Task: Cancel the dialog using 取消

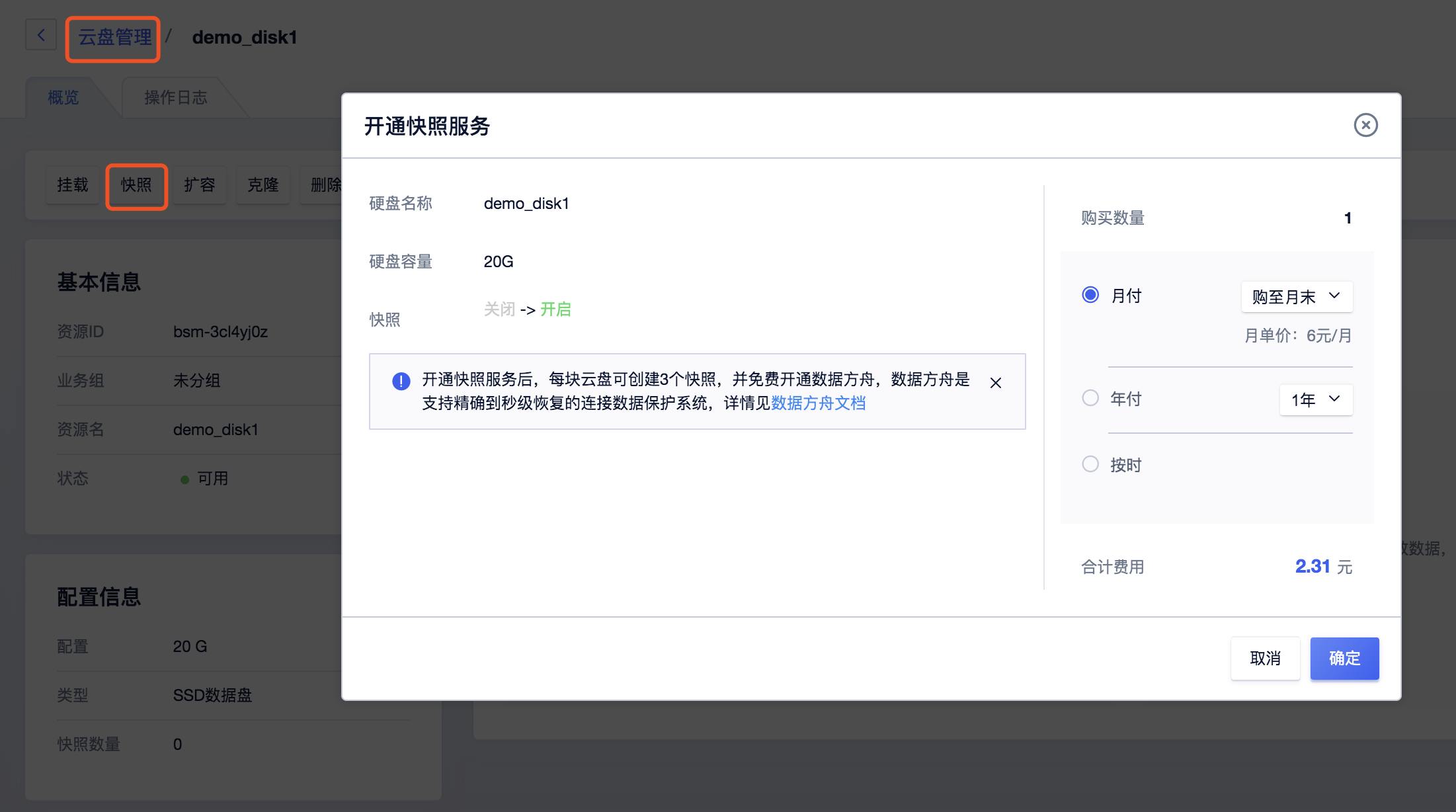Action: point(1265,659)
